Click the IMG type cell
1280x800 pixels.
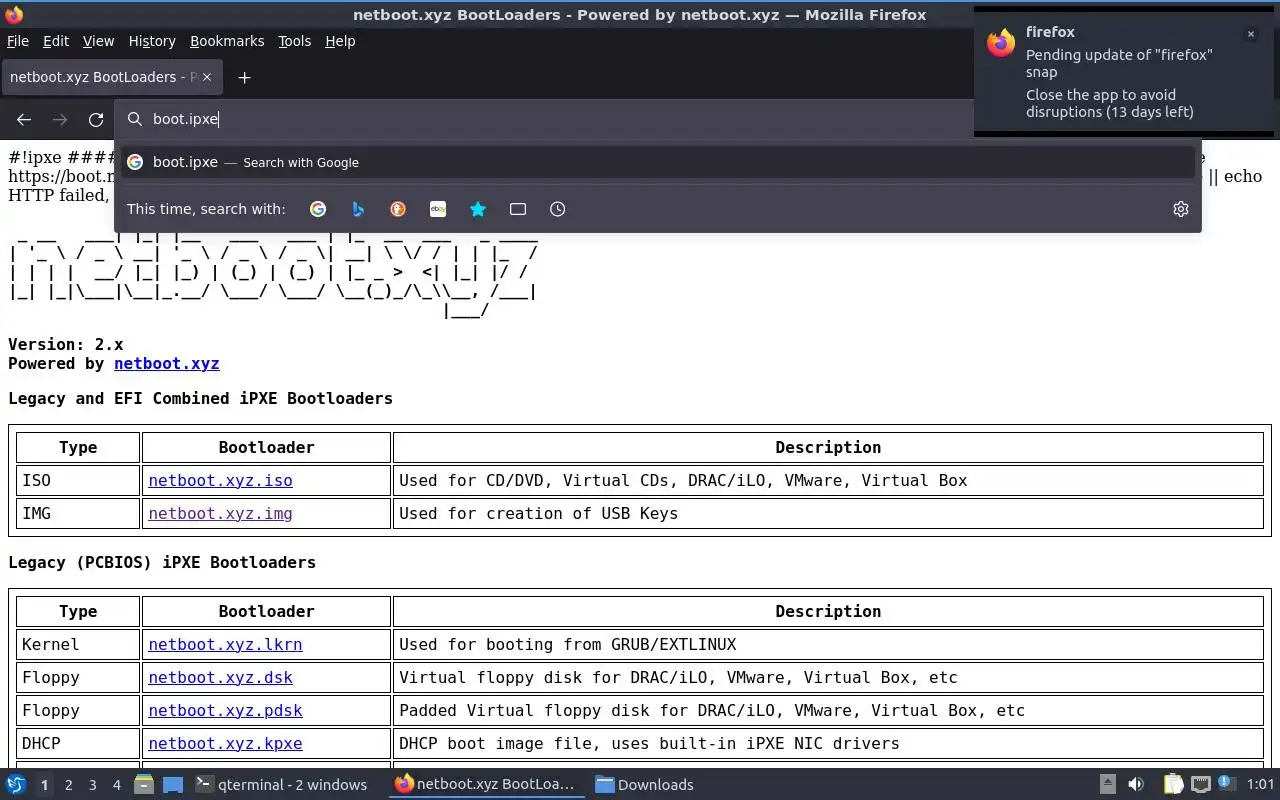coord(78,513)
